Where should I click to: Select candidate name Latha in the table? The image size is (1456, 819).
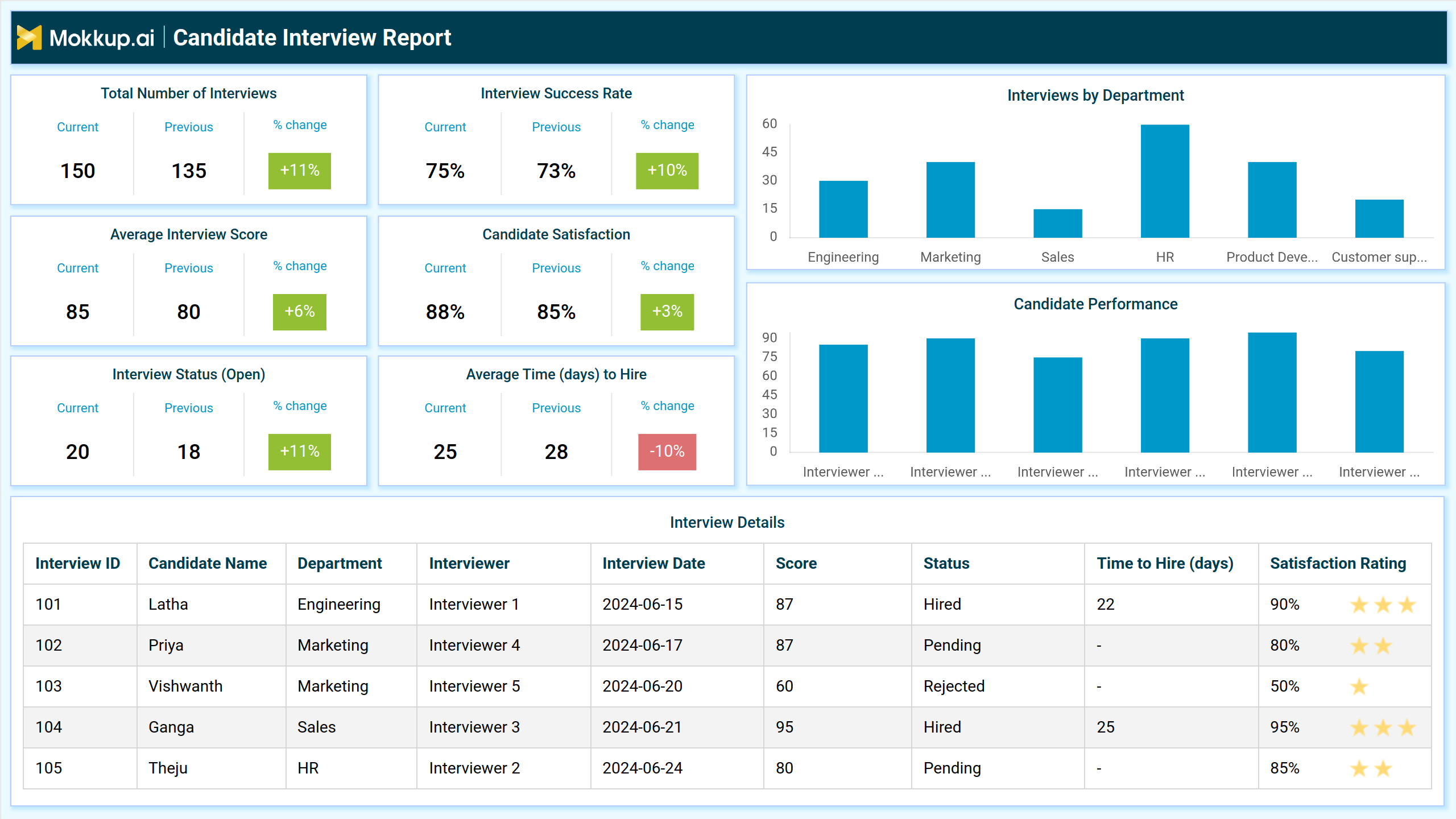[x=168, y=604]
